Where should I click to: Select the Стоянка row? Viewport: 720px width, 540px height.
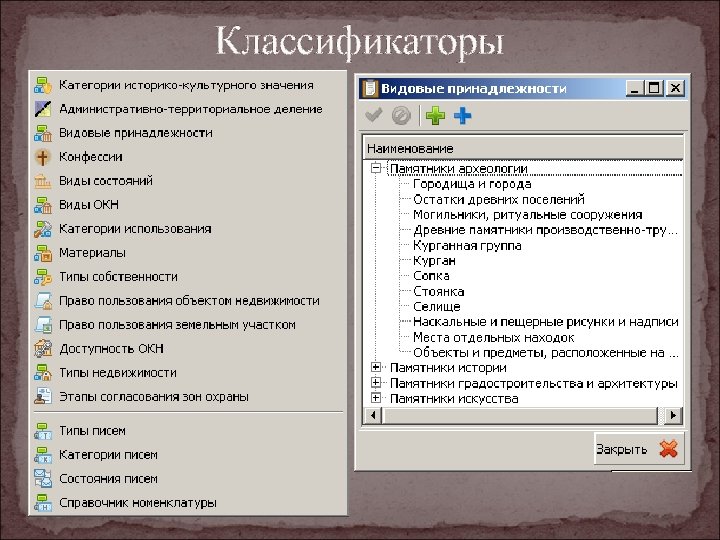tap(439, 291)
